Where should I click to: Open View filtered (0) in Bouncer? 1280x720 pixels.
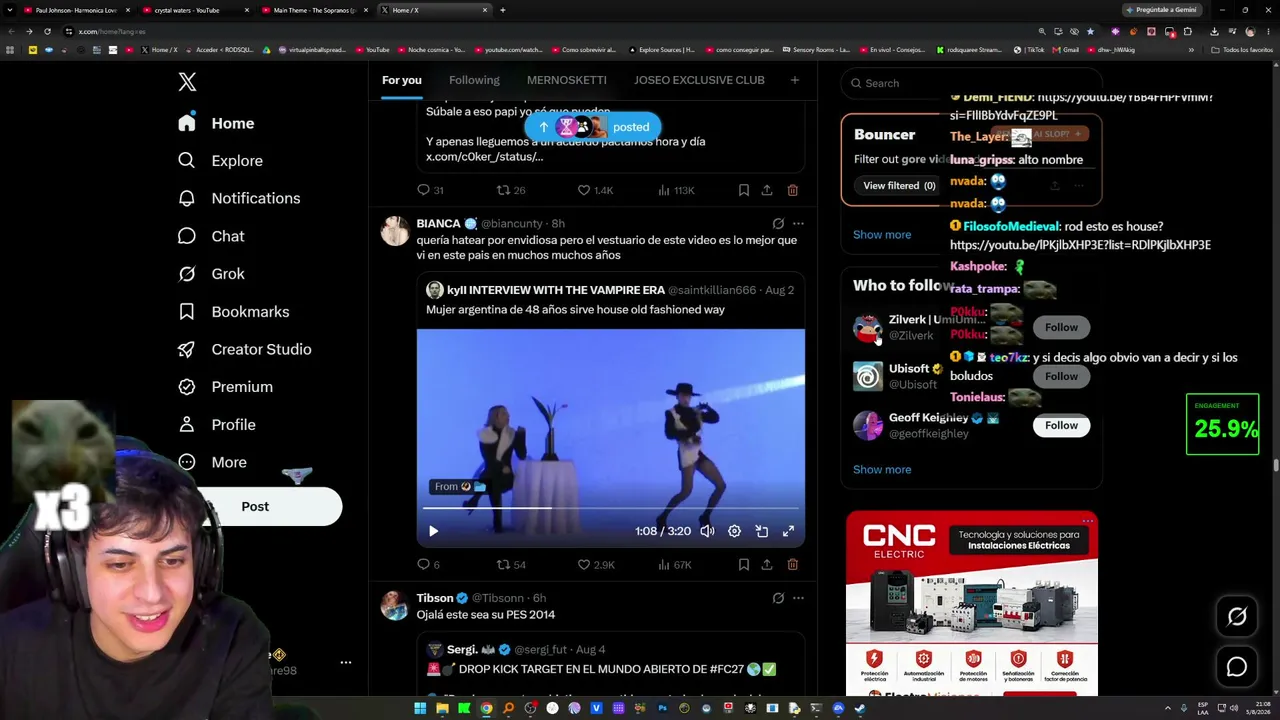[x=899, y=186]
